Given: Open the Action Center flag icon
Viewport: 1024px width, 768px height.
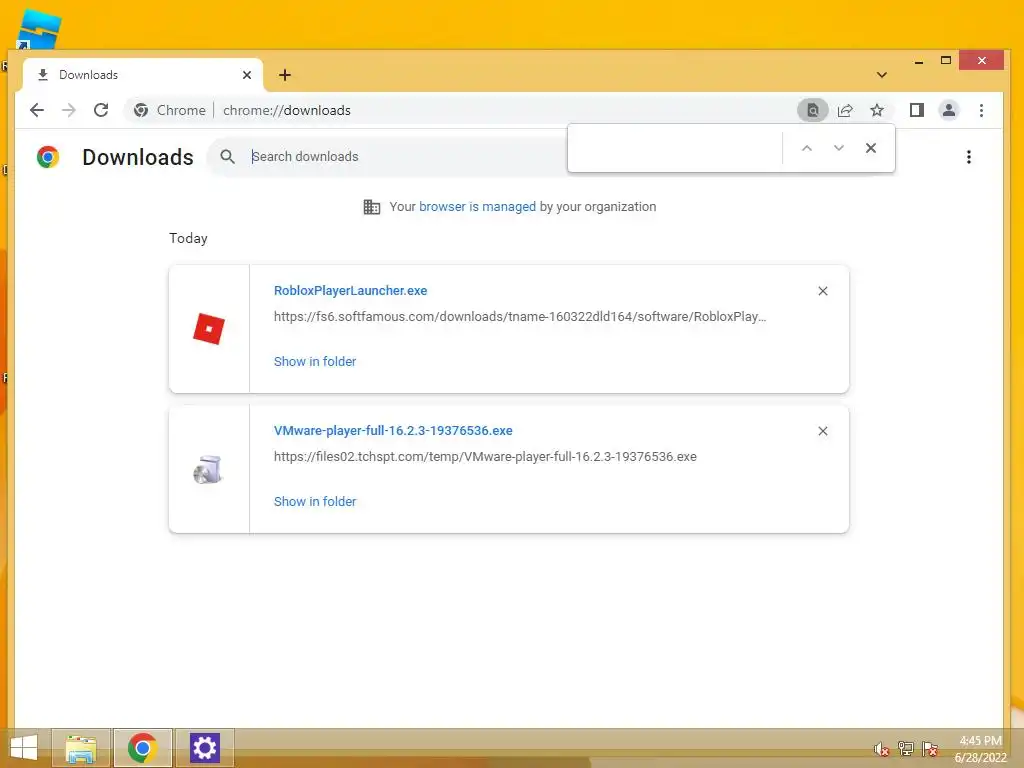Looking at the screenshot, I should coord(930,749).
